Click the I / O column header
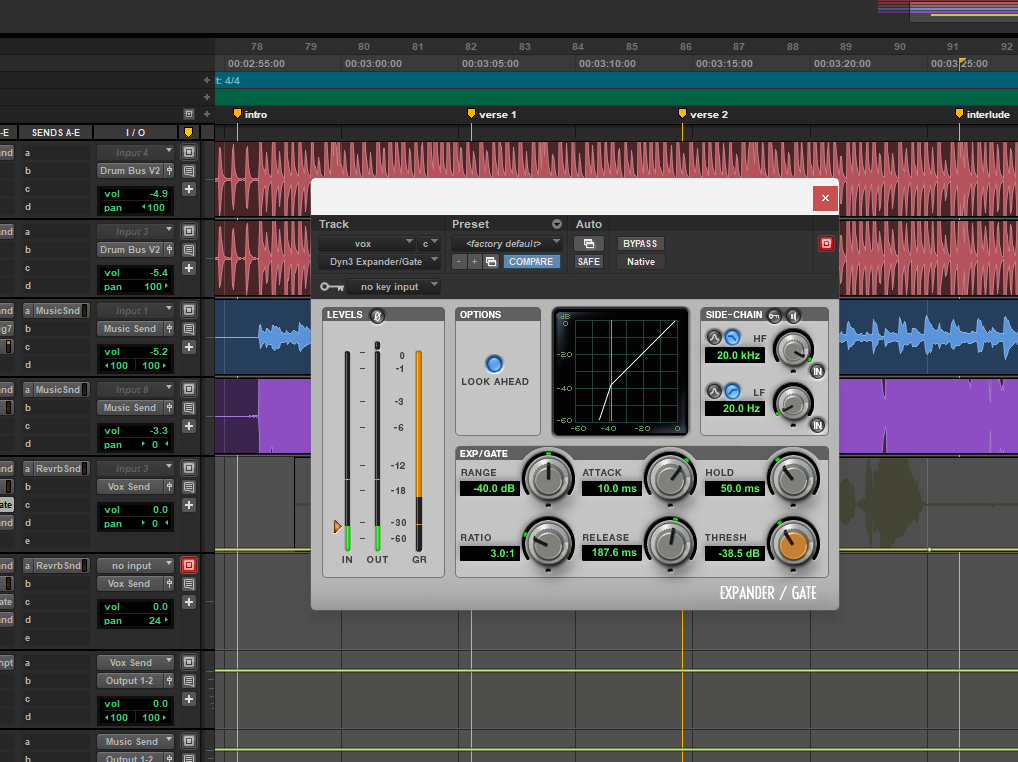Image resolution: width=1018 pixels, height=762 pixels. click(136, 132)
